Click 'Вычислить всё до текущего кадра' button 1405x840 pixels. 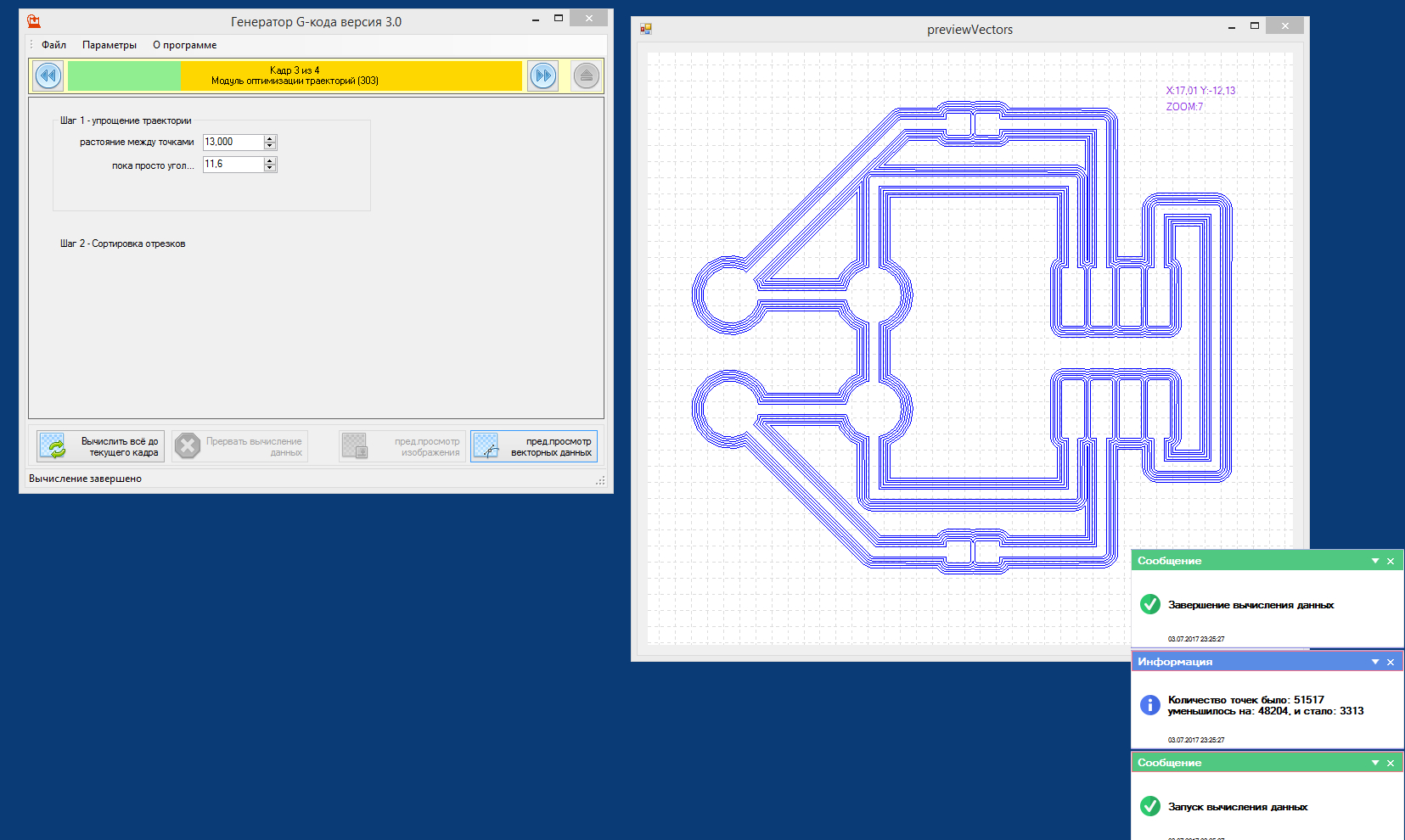pos(100,446)
